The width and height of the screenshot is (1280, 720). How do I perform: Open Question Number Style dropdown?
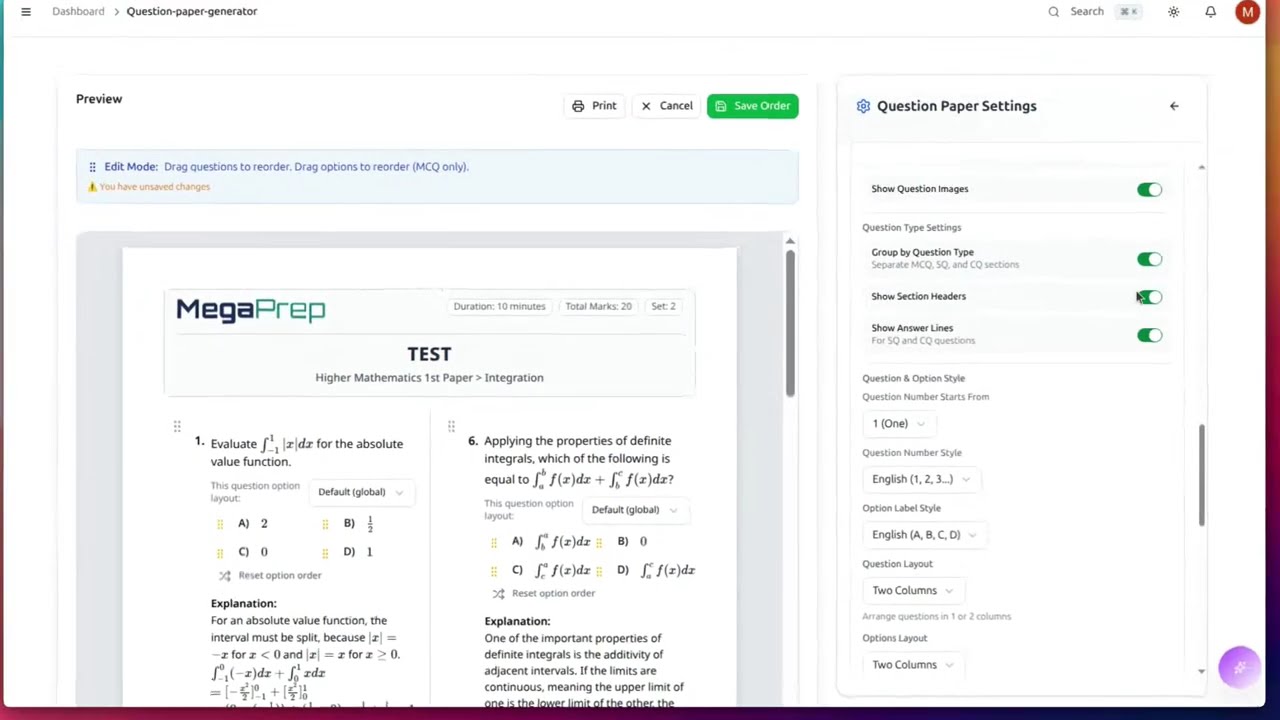920,479
